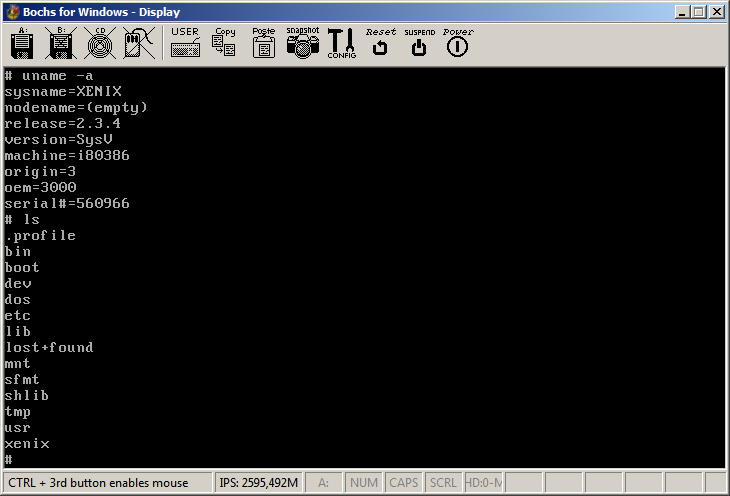Click the Copy toolbar icon
The height and width of the screenshot is (496, 730).
click(x=224, y=42)
